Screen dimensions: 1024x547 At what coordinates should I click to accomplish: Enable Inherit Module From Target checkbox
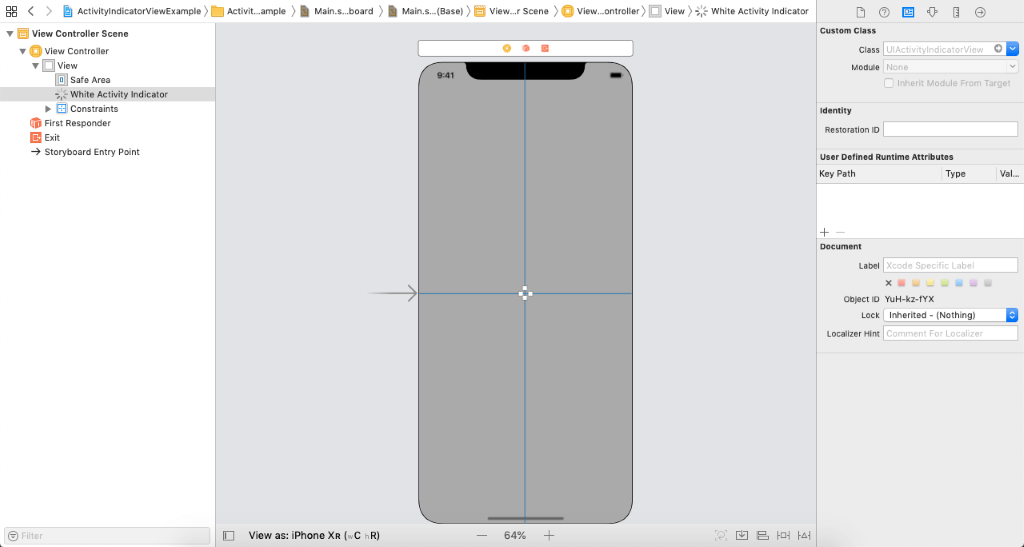point(889,83)
